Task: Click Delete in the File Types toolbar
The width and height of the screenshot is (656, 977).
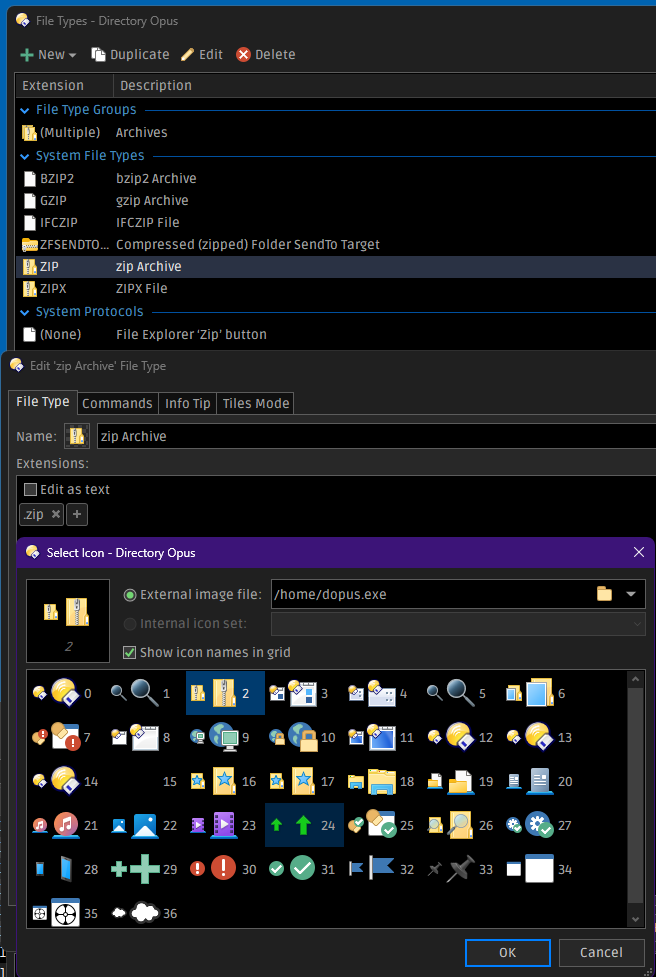Action: [x=266, y=55]
